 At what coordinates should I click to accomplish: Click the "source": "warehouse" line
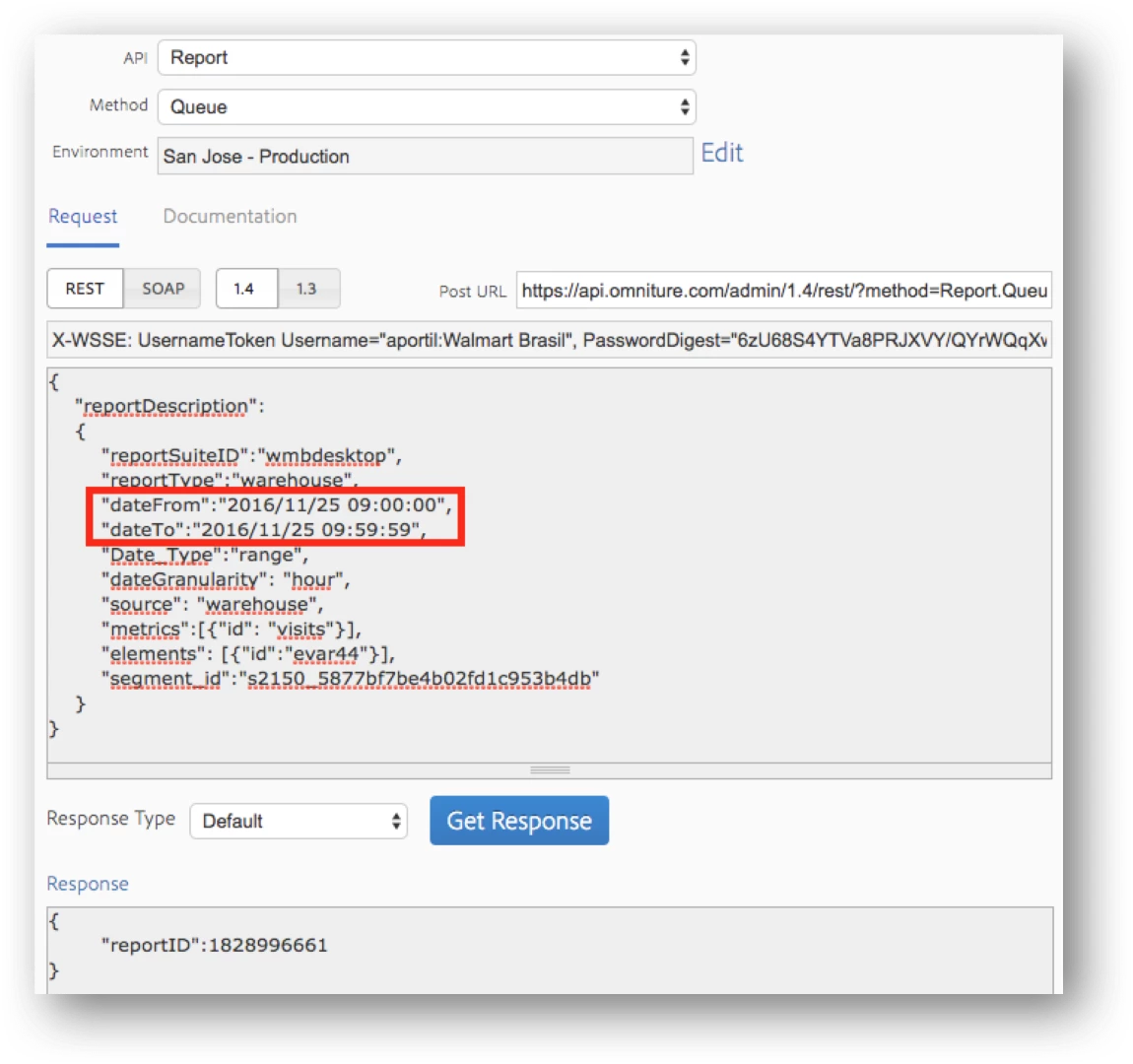coord(213,604)
